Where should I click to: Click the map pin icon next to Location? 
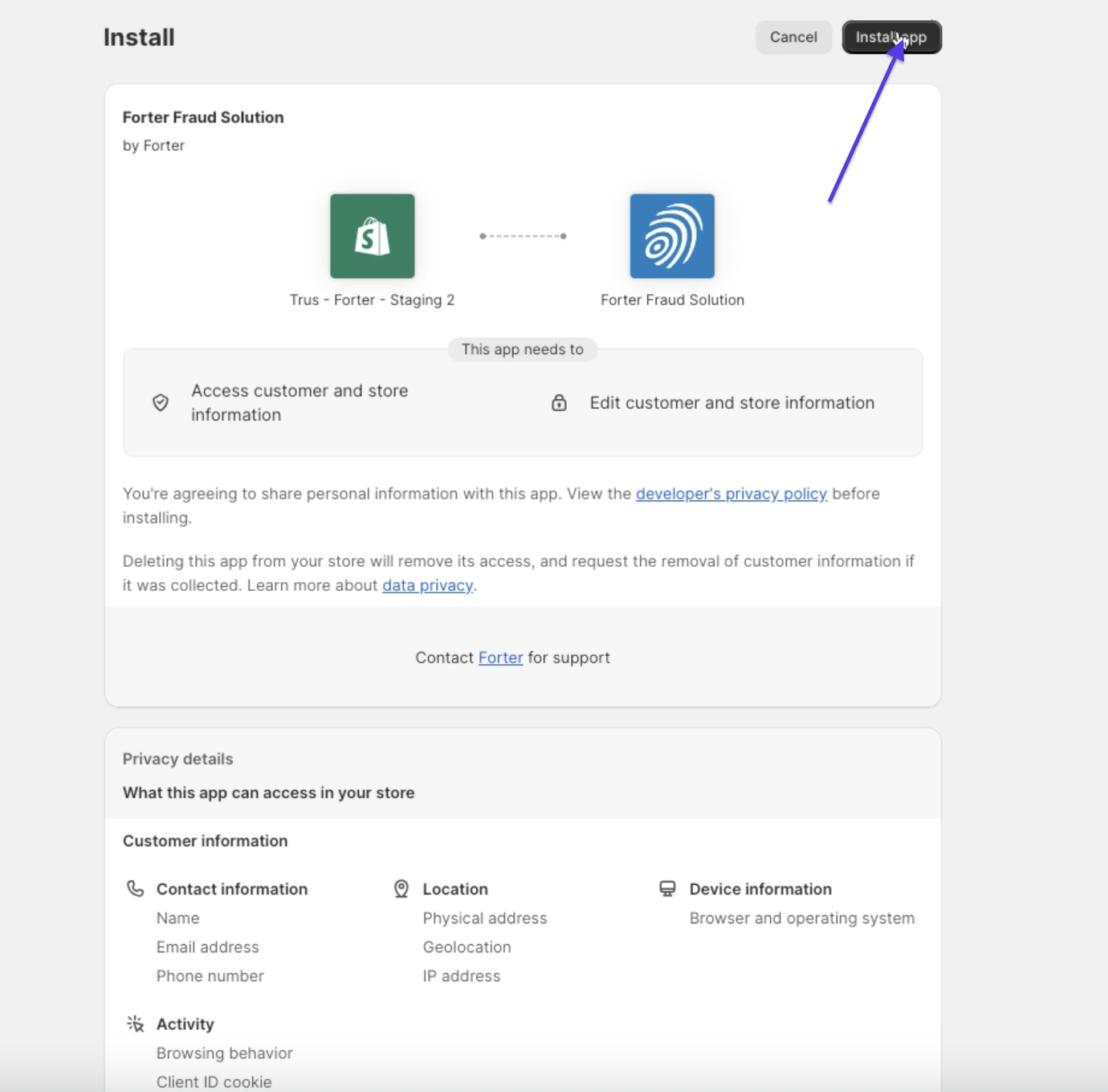[x=401, y=889]
